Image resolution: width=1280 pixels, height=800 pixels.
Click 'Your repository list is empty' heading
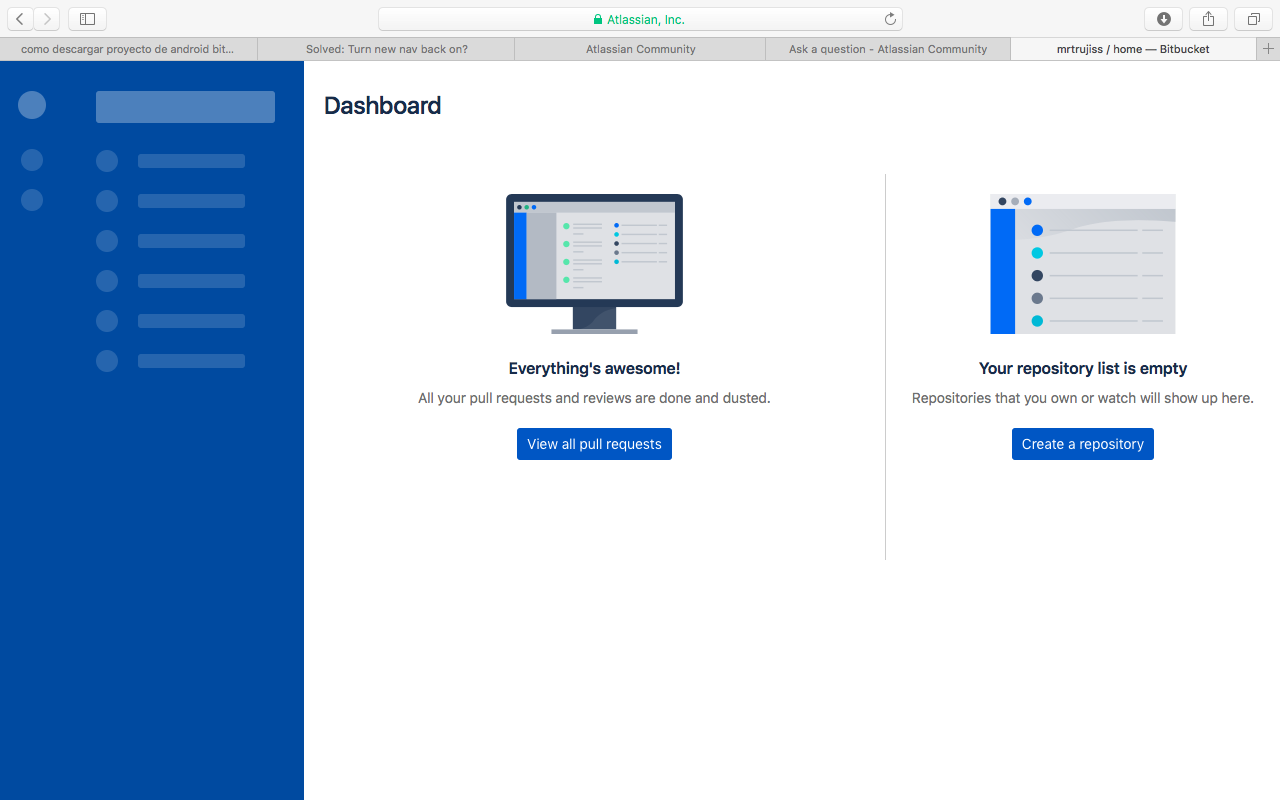coord(1083,369)
